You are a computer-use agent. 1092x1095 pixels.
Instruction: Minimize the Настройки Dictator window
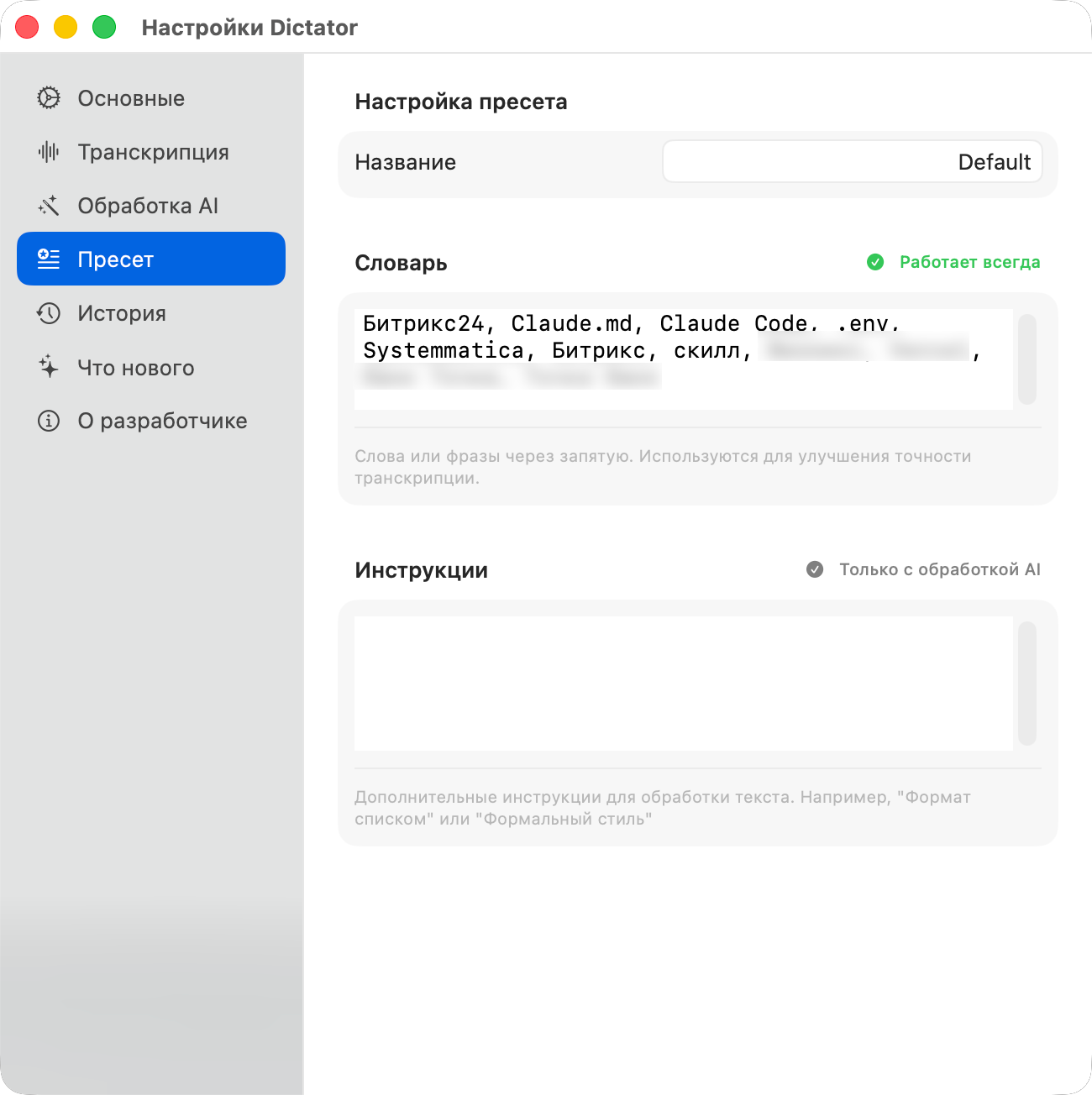pyautogui.click(x=66, y=27)
